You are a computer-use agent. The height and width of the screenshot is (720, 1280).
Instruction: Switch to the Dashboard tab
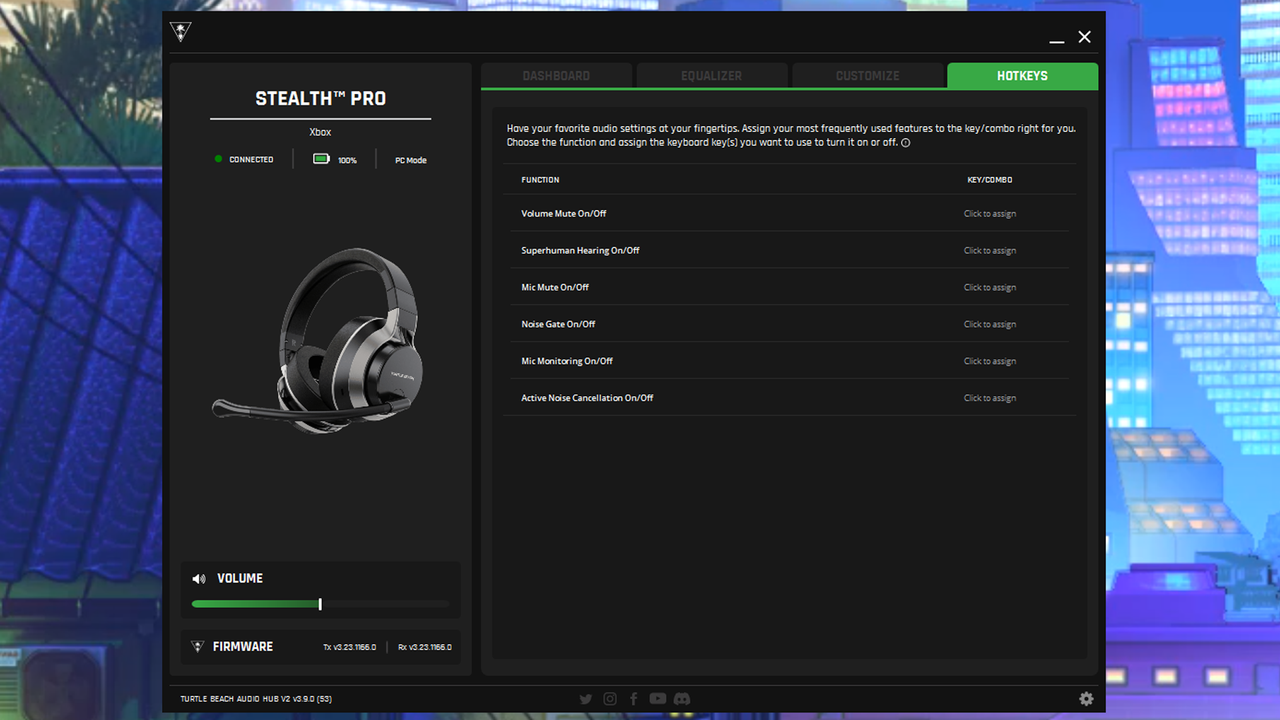pyautogui.click(x=556, y=76)
